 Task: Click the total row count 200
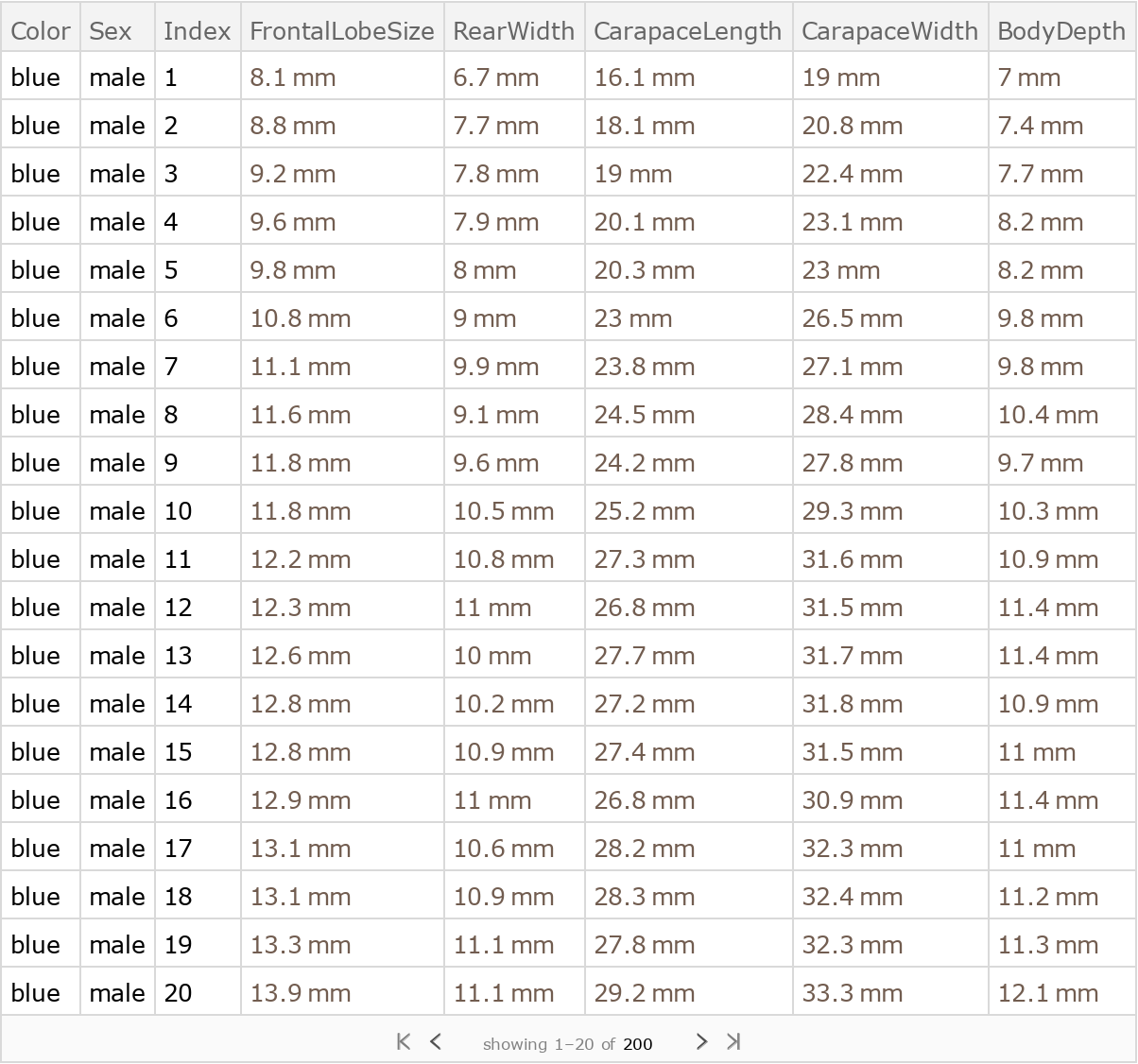[638, 1043]
